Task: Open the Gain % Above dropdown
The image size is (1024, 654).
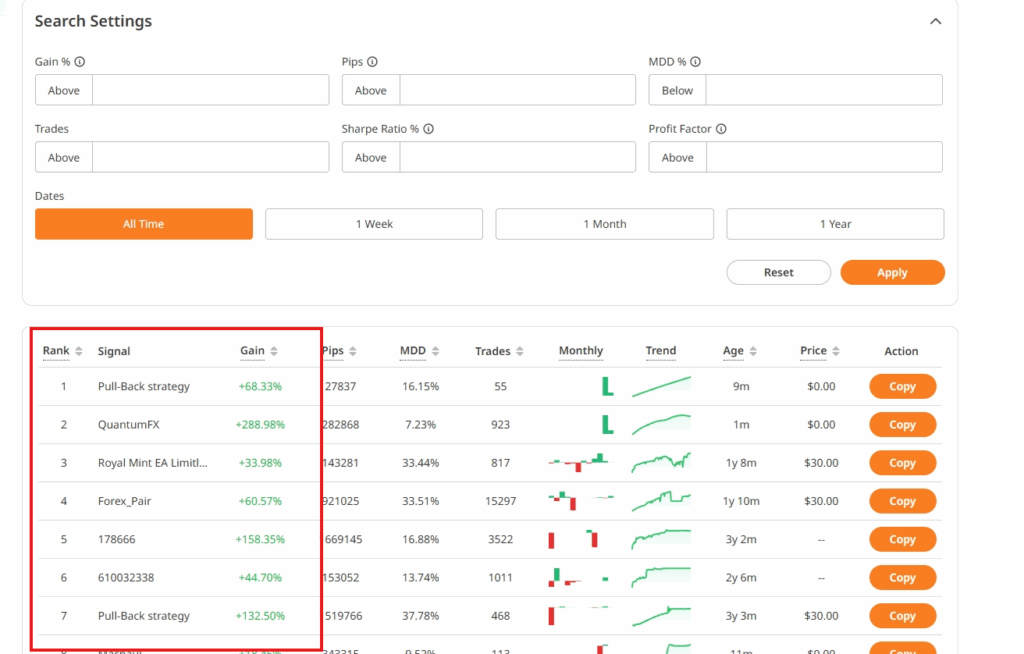Action: (x=64, y=90)
